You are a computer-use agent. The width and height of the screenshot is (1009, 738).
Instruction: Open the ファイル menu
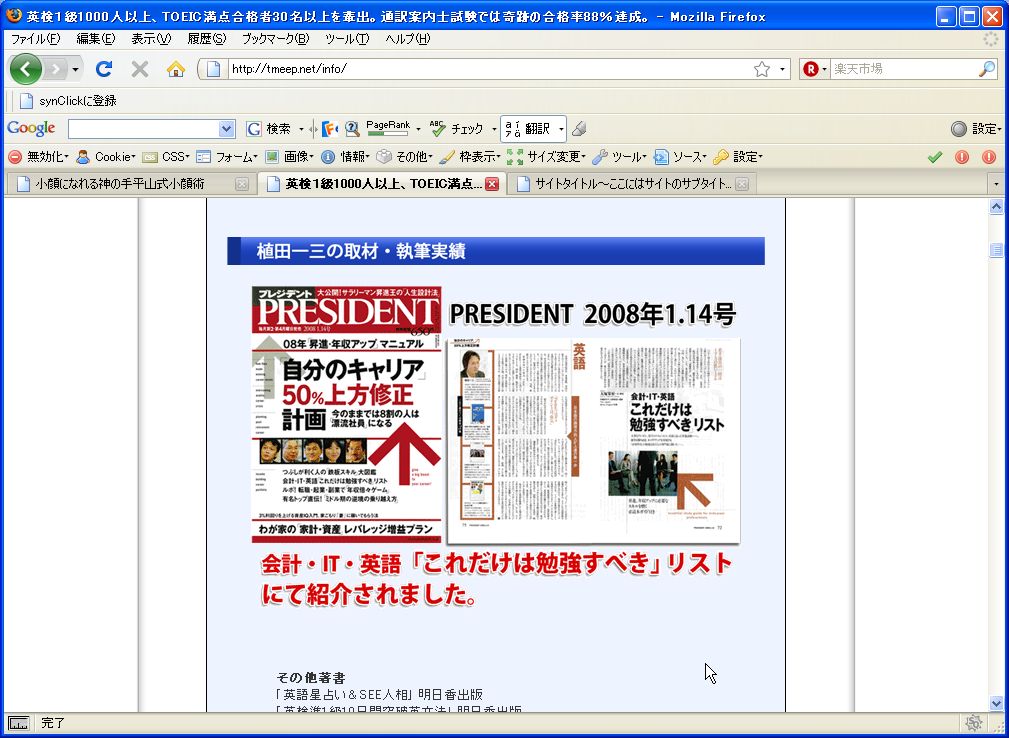[x=35, y=39]
